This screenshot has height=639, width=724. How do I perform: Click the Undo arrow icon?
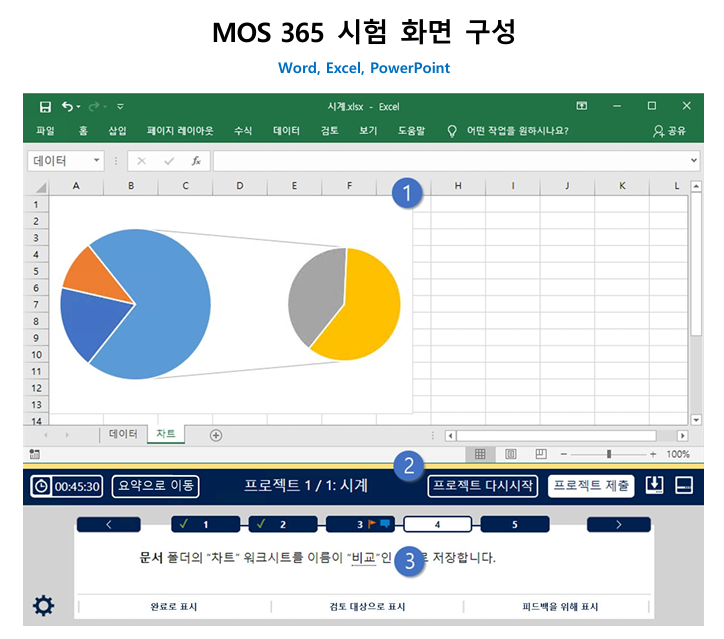pyautogui.click(x=67, y=107)
